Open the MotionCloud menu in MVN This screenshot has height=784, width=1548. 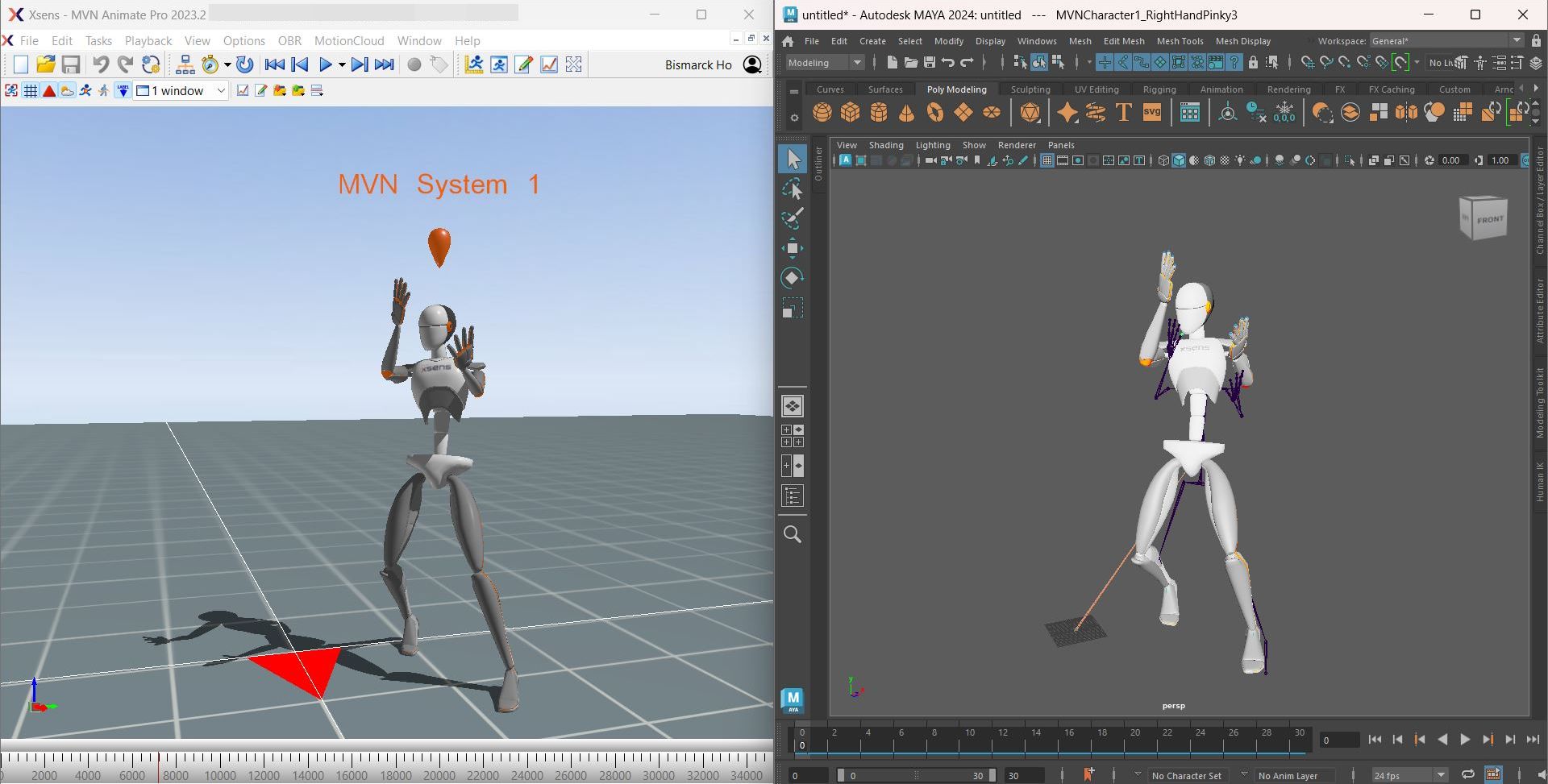(350, 40)
